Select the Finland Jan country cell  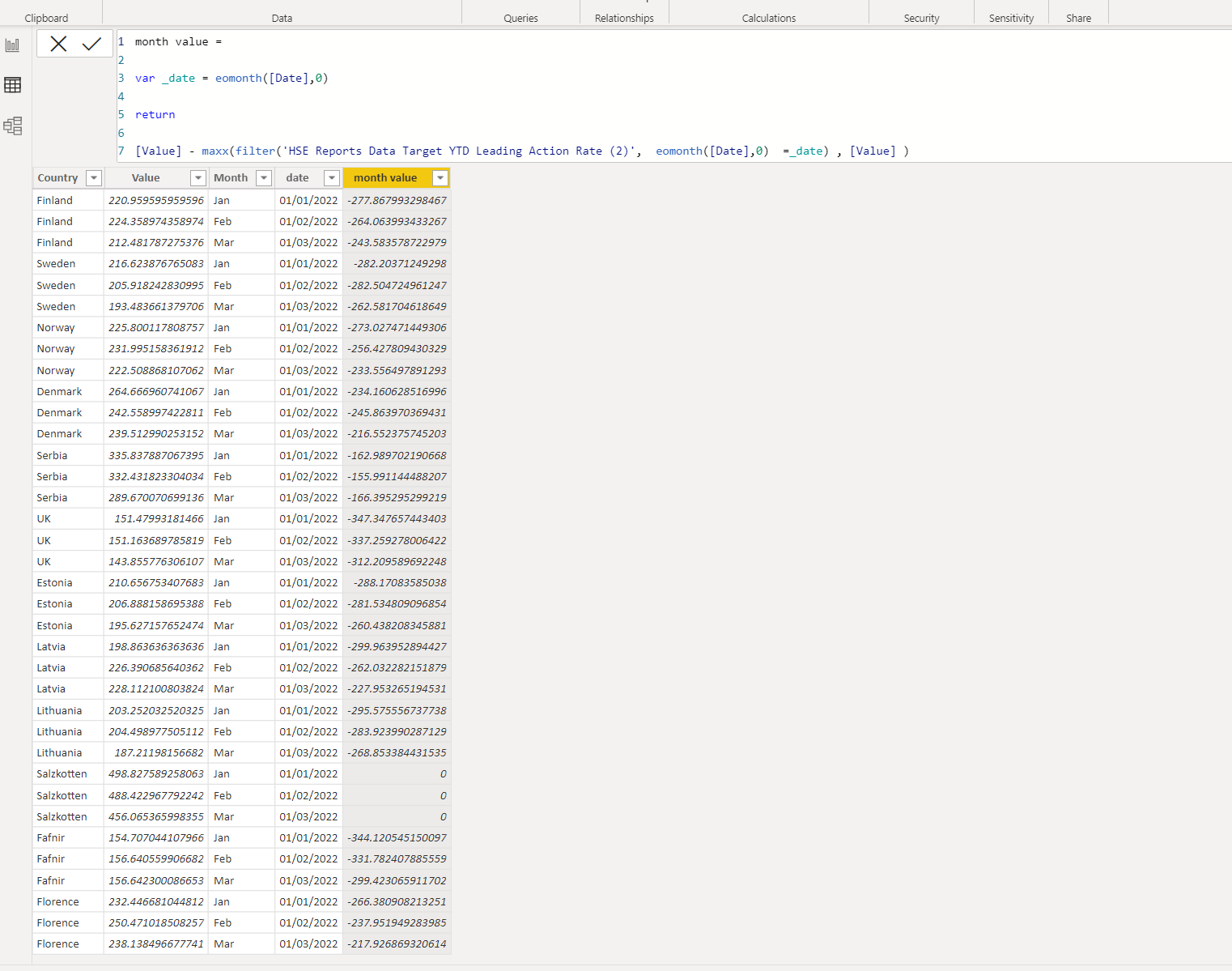tap(68, 200)
